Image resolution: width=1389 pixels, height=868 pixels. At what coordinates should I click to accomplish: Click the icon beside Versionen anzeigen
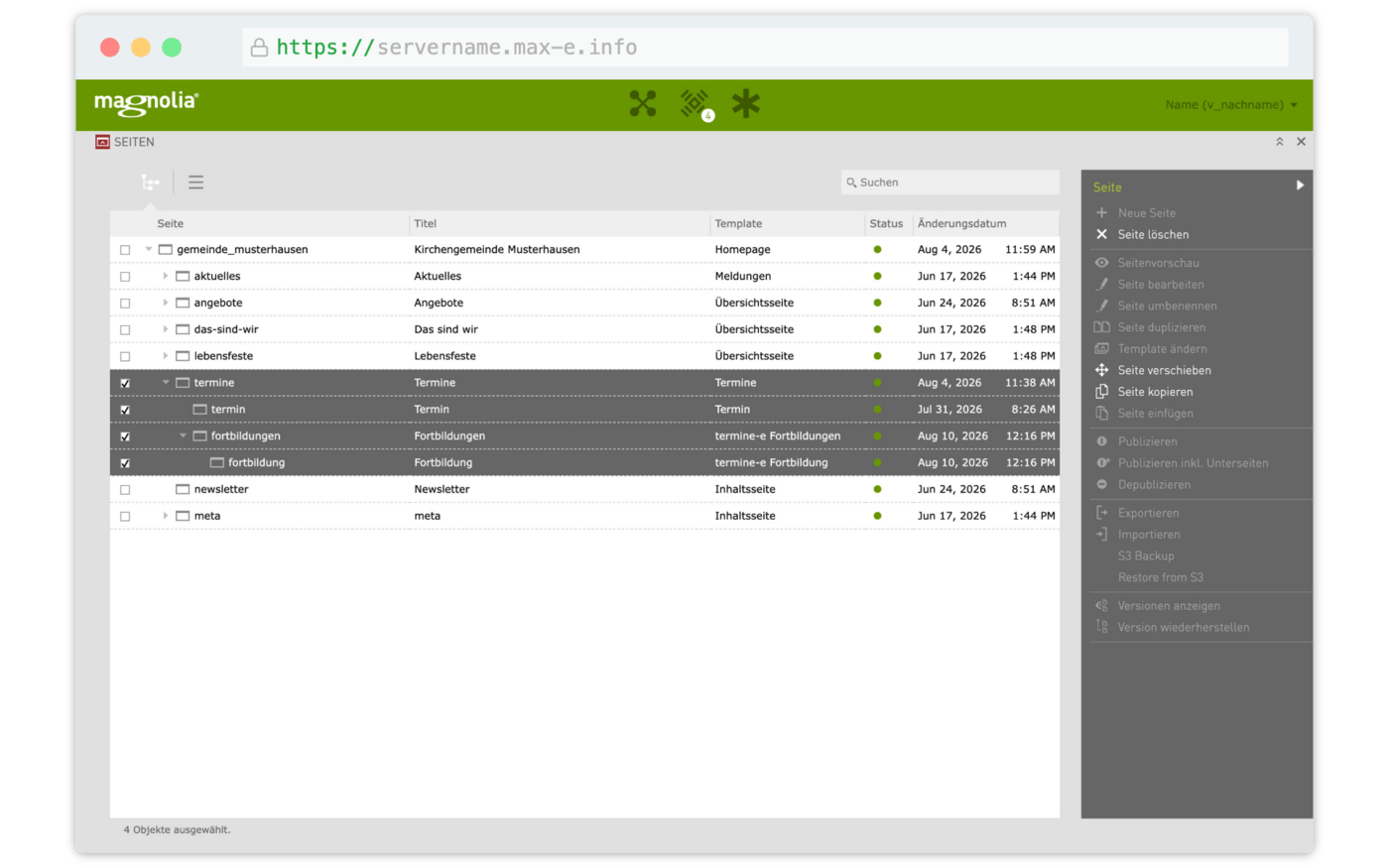[1101, 606]
